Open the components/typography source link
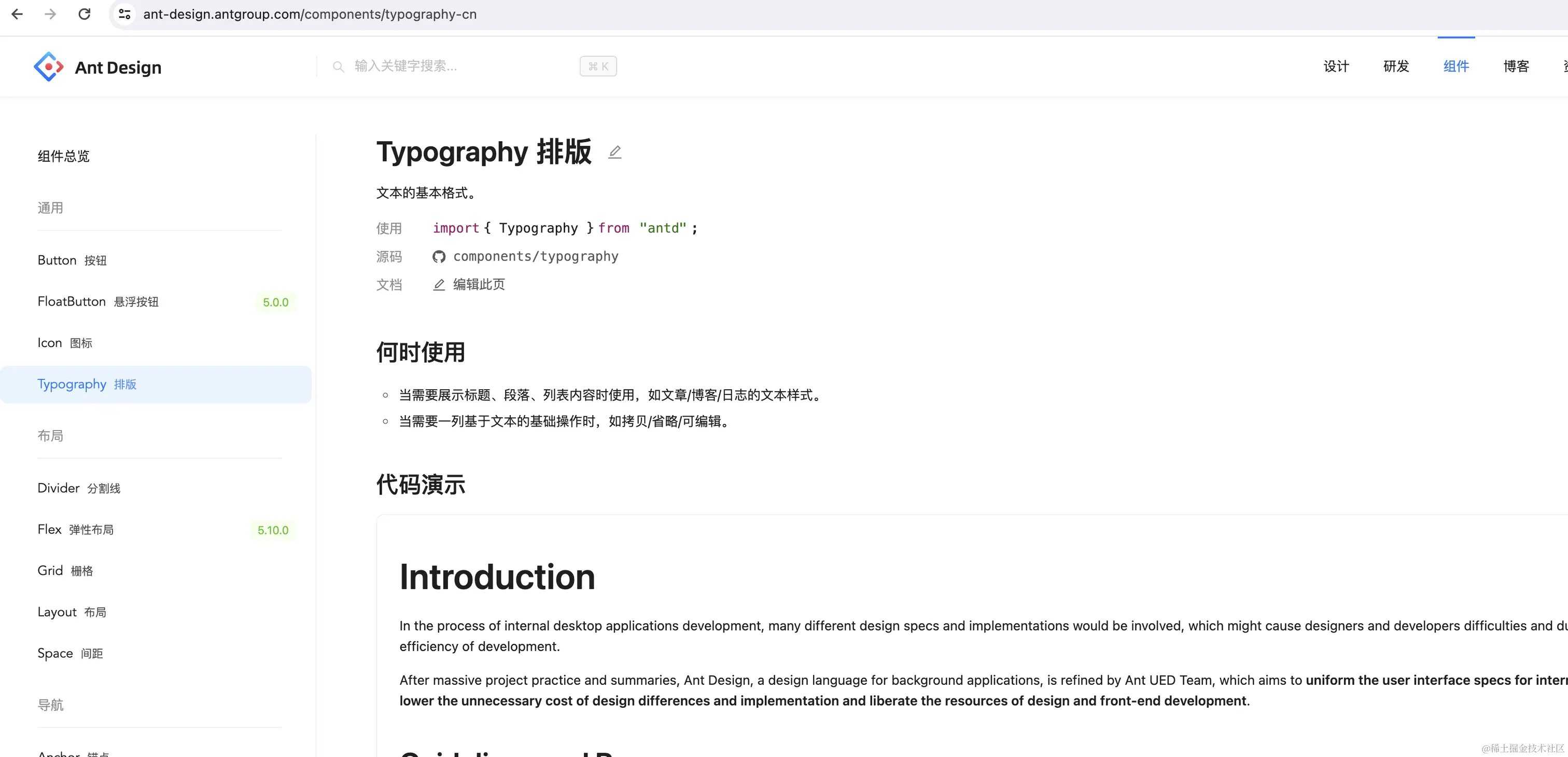 [535, 256]
